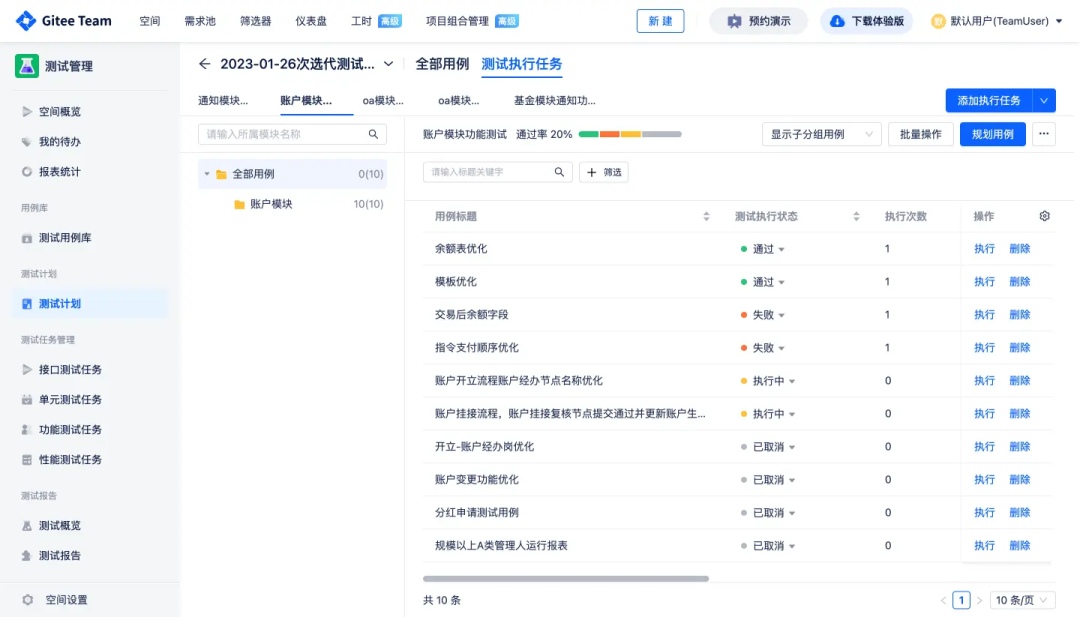The image size is (1080, 617).
Task: Switch to the 全部用例 tab
Action: [x=442, y=64]
